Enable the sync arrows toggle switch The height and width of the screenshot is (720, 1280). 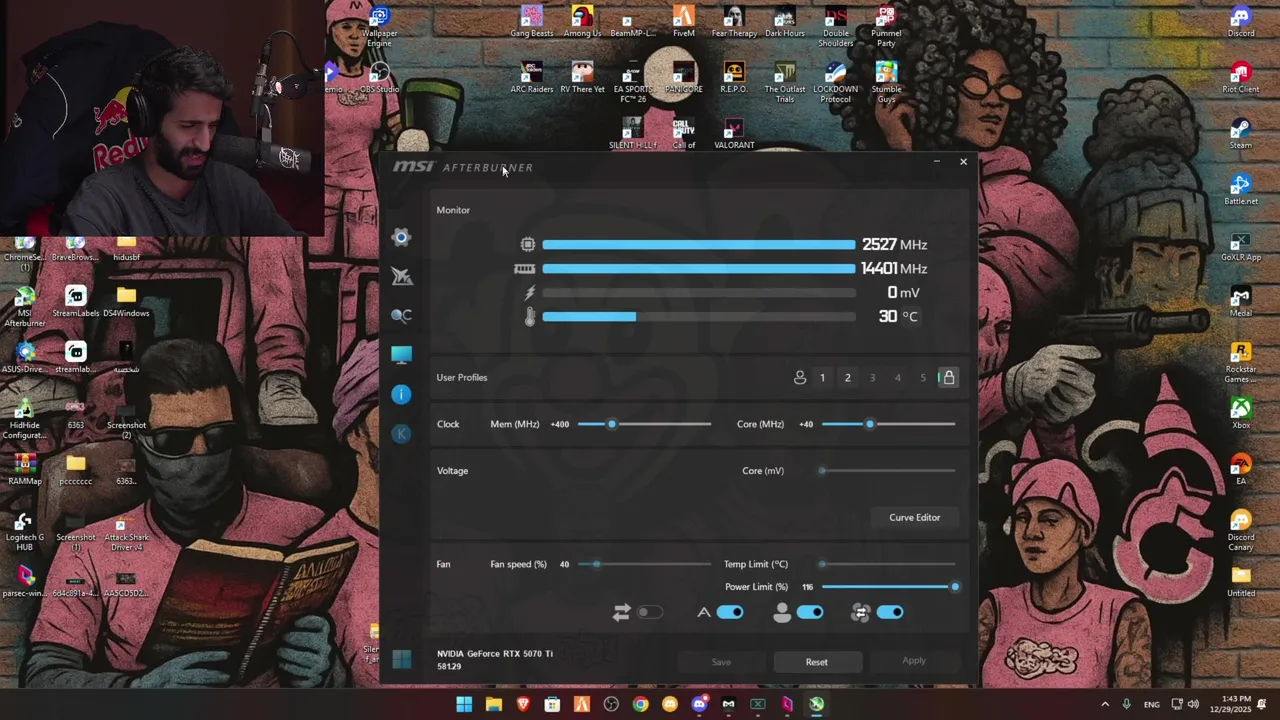pyautogui.click(x=650, y=612)
